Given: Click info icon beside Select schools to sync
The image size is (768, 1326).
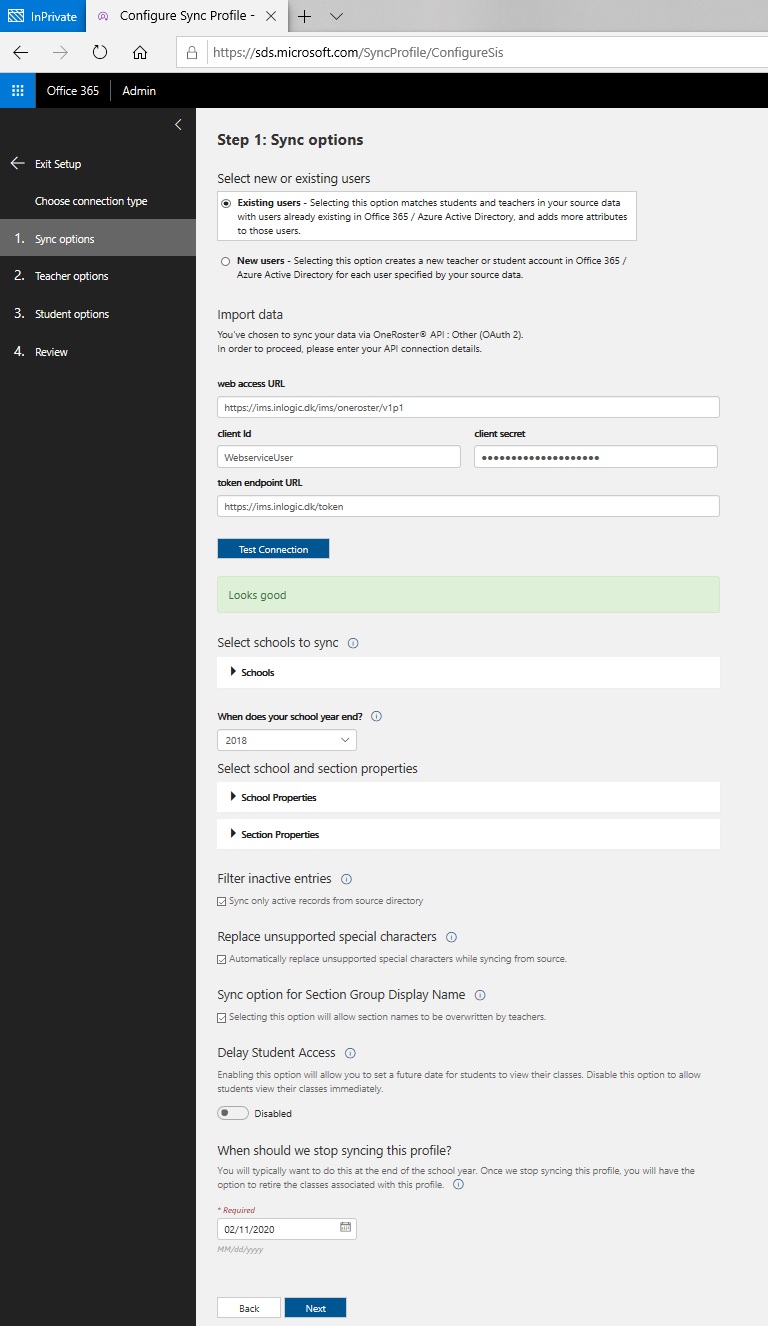Looking at the screenshot, I should [353, 643].
